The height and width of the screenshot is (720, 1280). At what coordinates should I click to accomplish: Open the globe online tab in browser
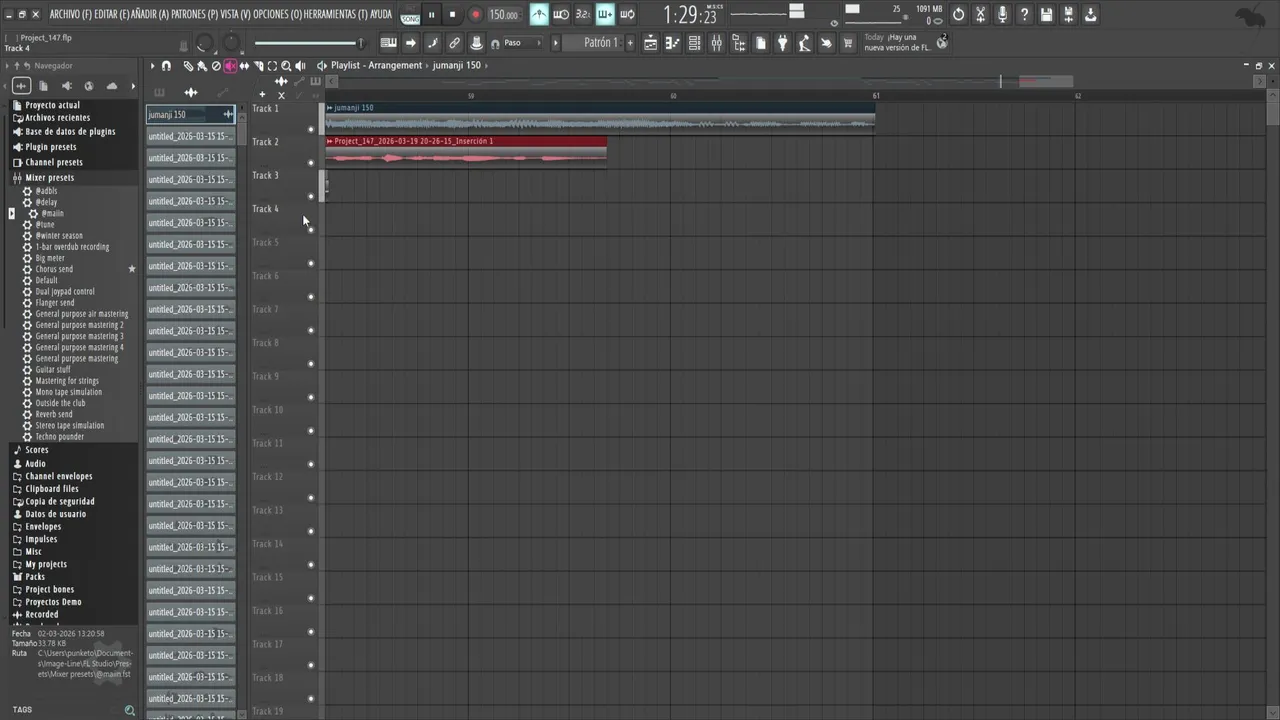coord(89,86)
